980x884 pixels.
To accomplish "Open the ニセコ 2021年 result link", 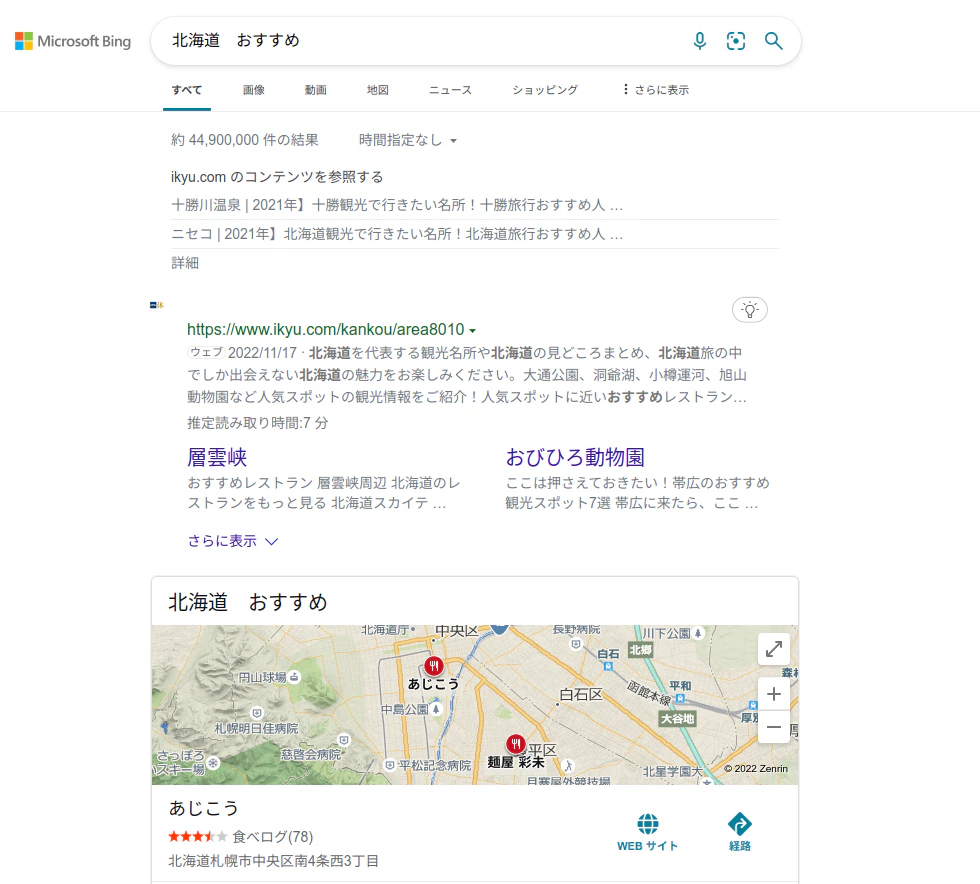I will [x=397, y=234].
